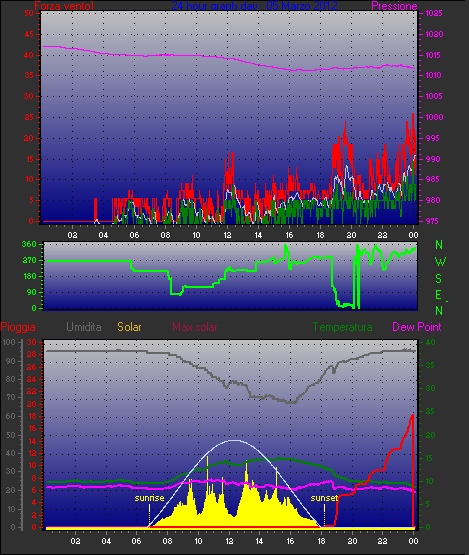Click the 1010 pressure axis label
This screenshot has width=469, height=555.
click(433, 75)
